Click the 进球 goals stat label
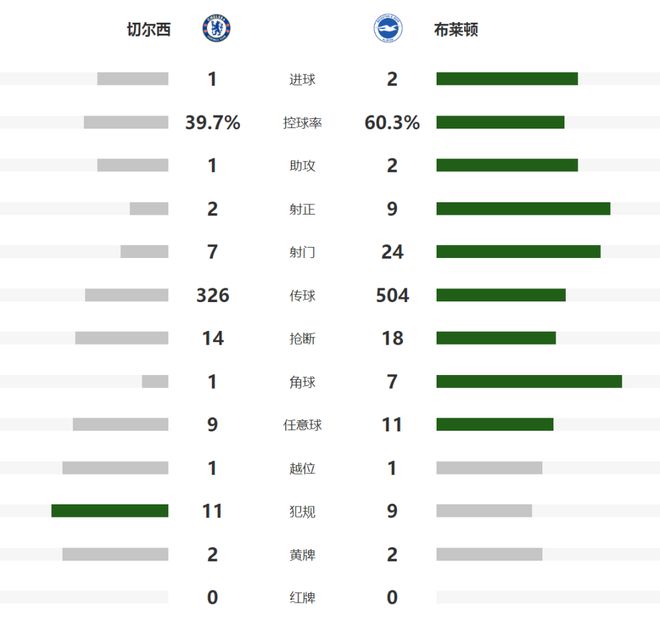This screenshot has width=660, height=633. click(x=301, y=80)
